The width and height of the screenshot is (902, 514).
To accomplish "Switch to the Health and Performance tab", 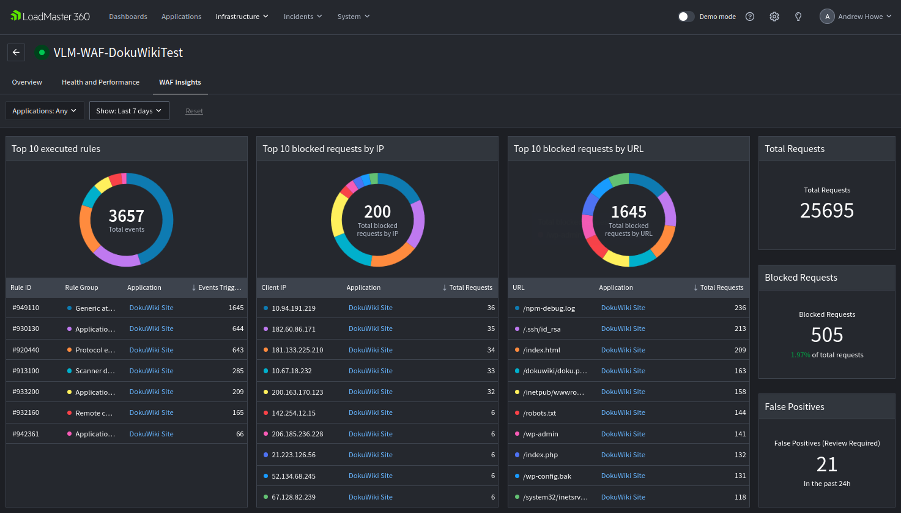I will [100, 82].
